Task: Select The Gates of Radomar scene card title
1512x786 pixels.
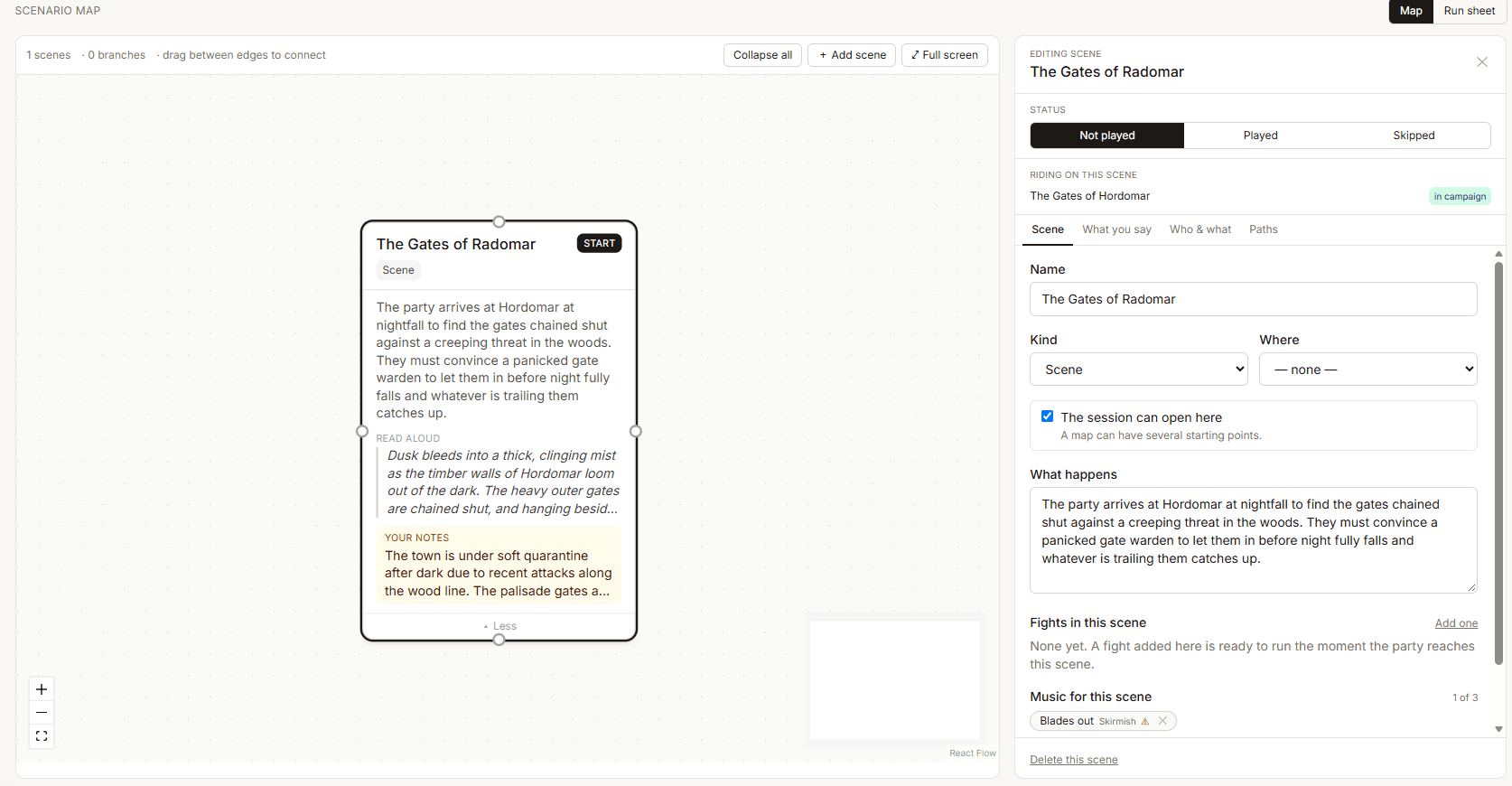Action: [456, 244]
